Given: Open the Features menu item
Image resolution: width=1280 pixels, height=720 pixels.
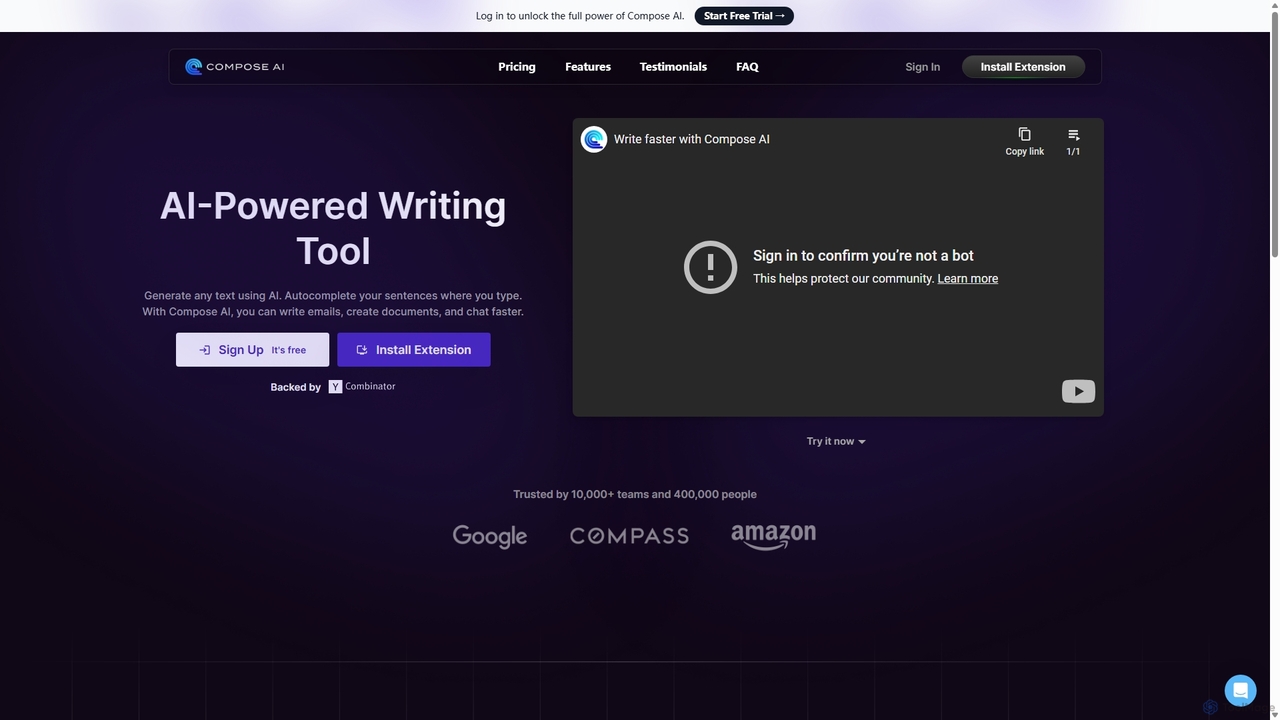Looking at the screenshot, I should (588, 67).
